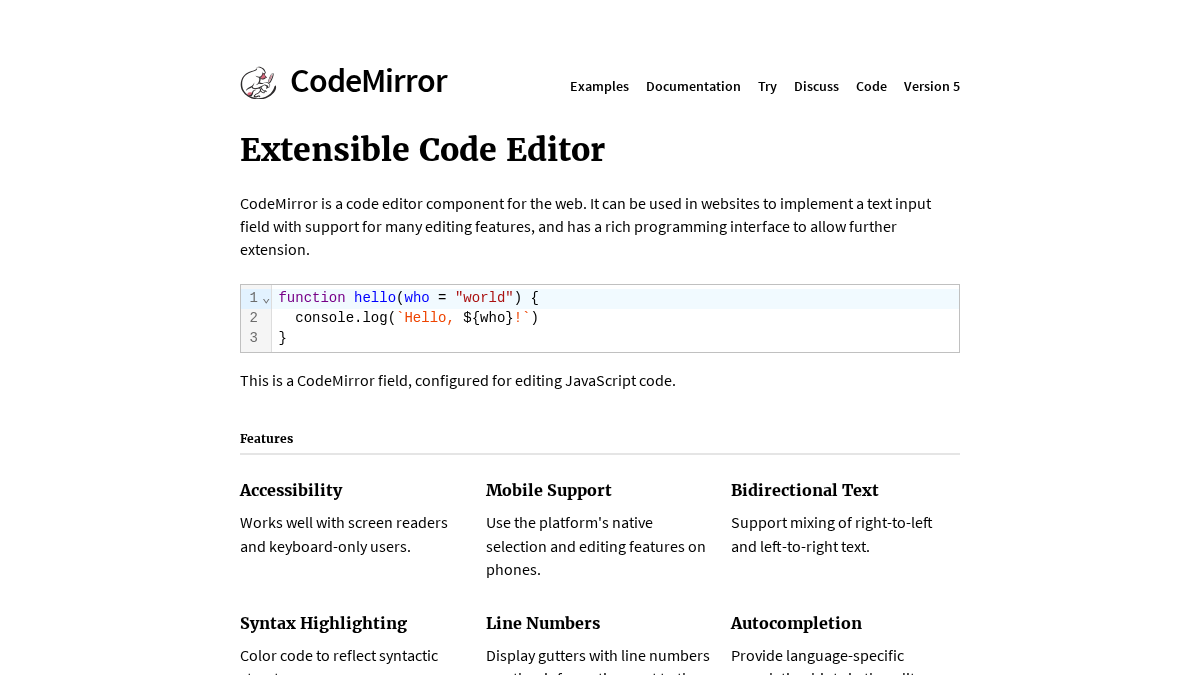Go to the Try page
The height and width of the screenshot is (675, 1200).
pos(767,86)
